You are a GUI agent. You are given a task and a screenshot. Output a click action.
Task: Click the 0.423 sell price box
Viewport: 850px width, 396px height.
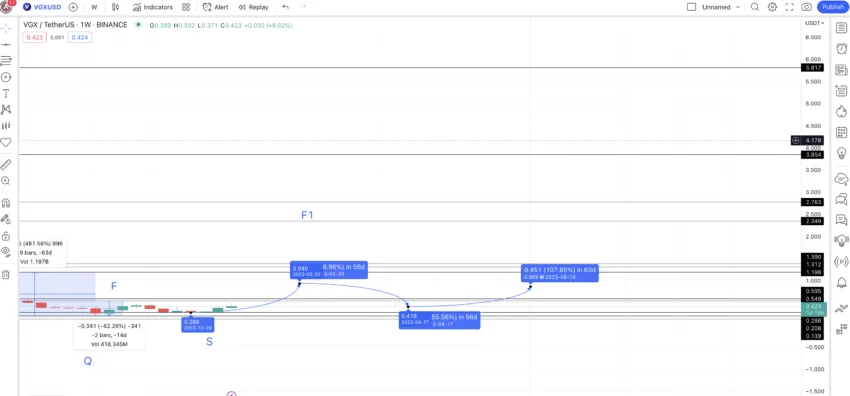(35, 37)
